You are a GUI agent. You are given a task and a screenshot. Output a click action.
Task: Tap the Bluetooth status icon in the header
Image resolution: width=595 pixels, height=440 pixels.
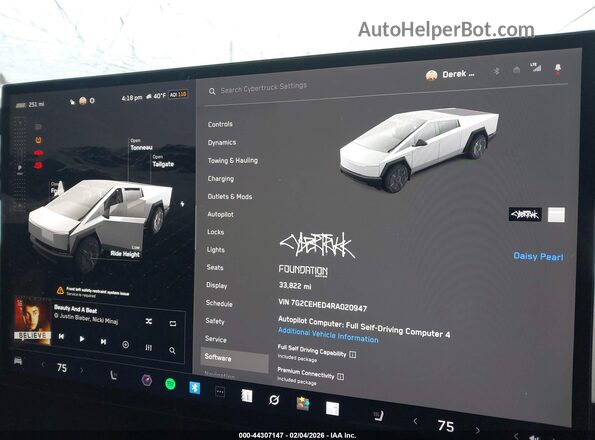[496, 71]
